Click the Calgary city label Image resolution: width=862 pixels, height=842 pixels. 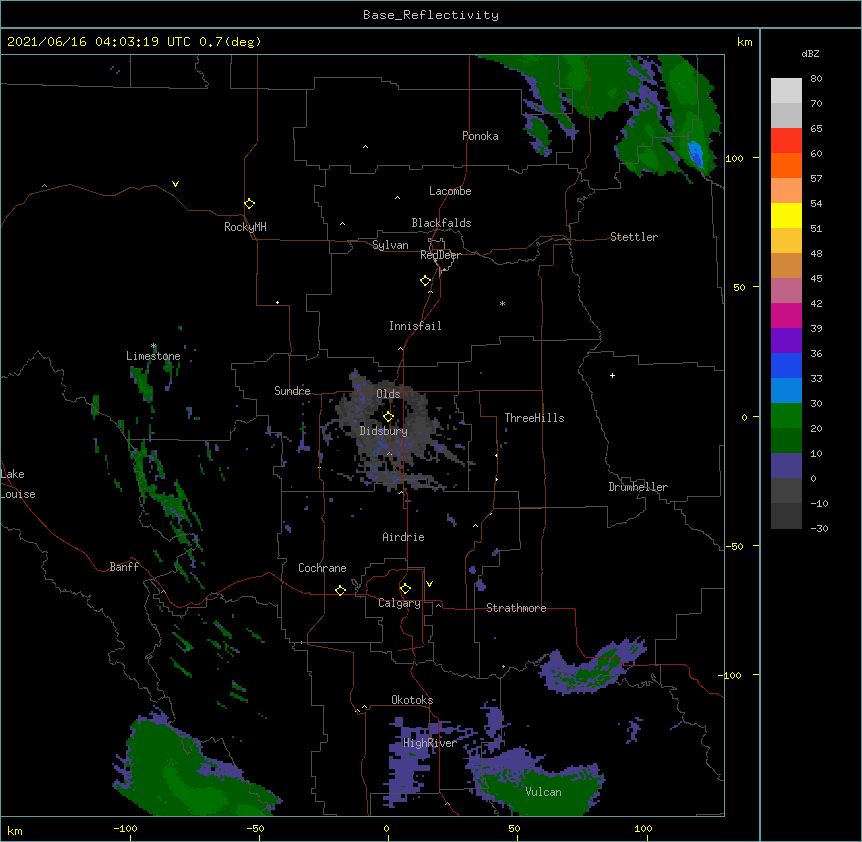399,603
